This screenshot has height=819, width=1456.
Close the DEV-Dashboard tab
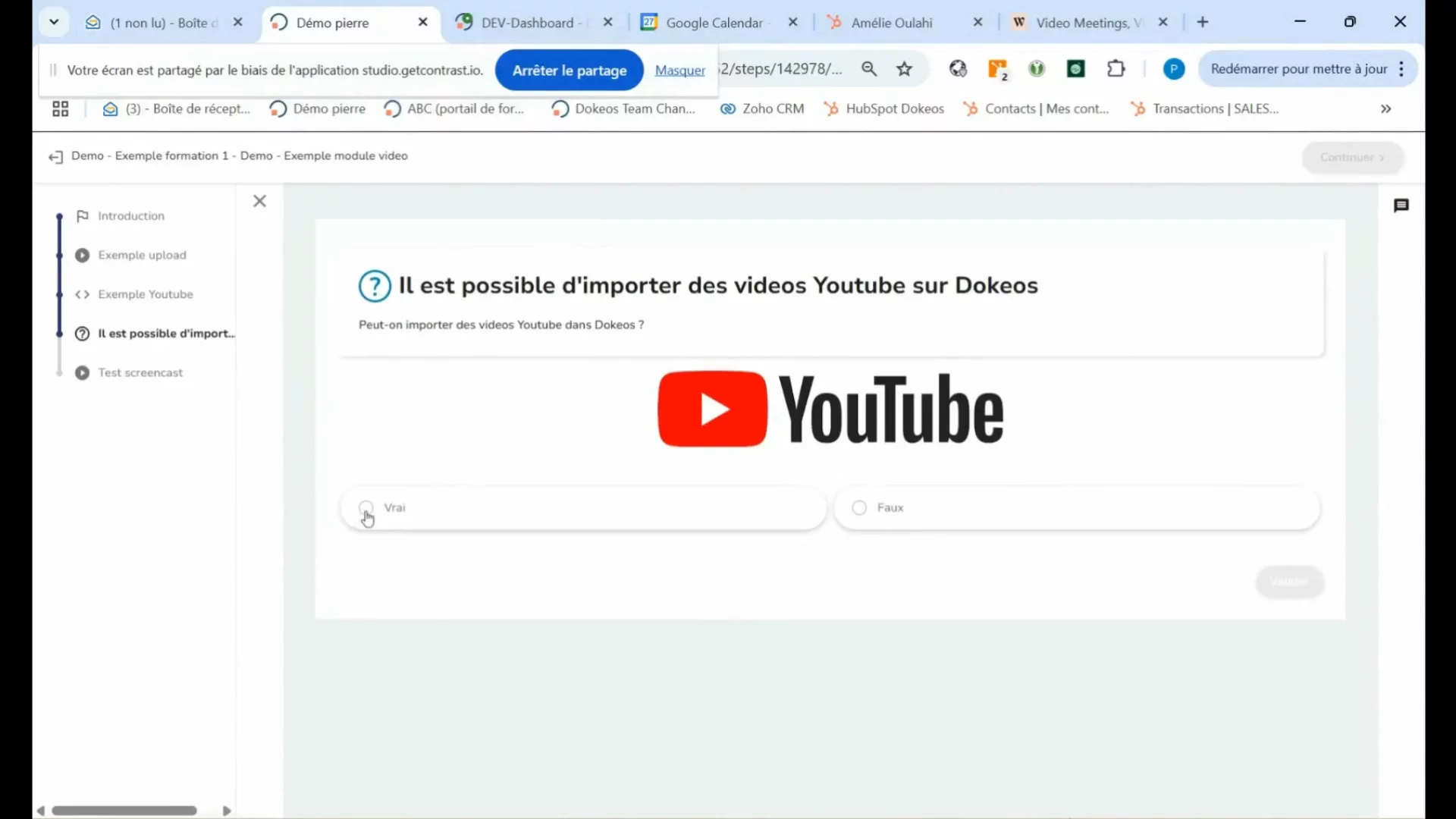point(607,23)
